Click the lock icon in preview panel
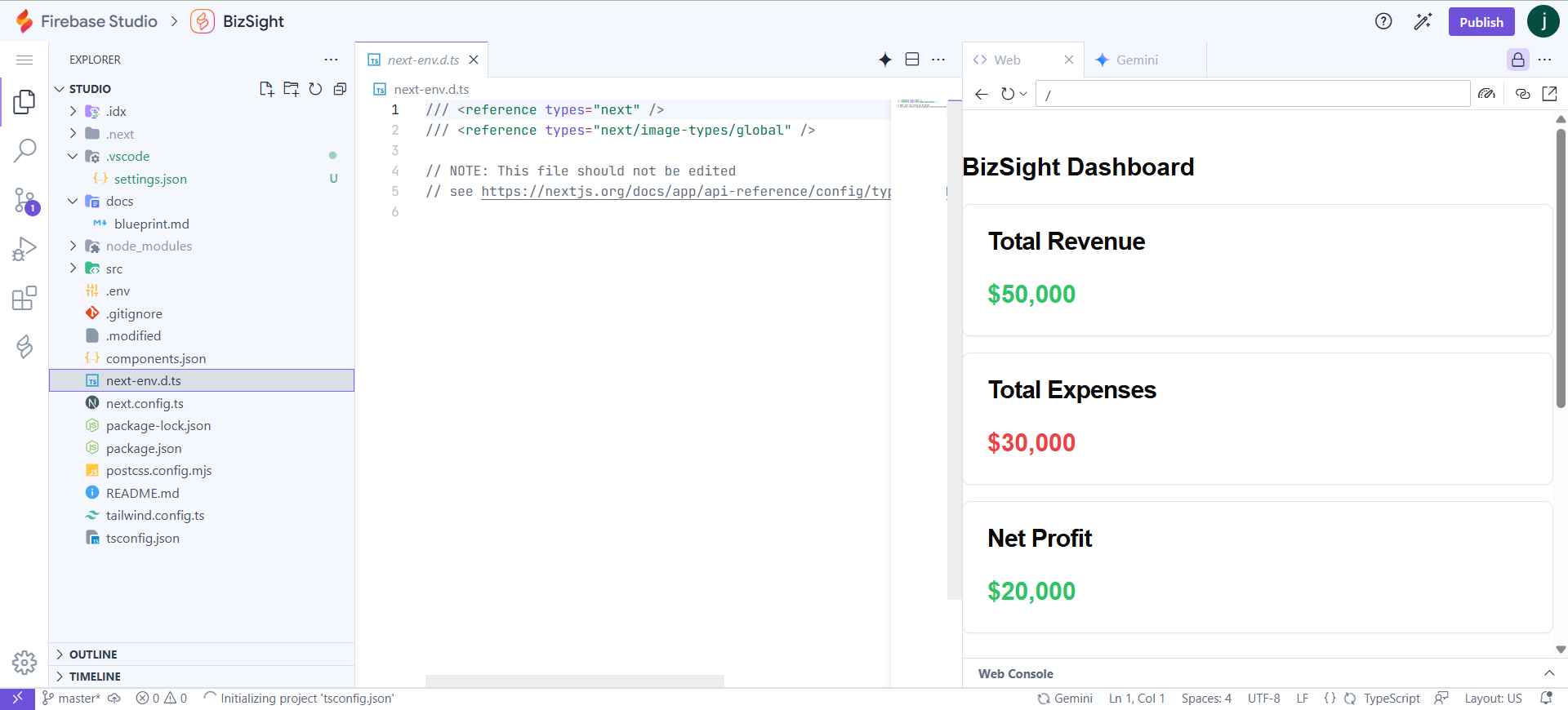This screenshot has height=710, width=1568. 1517,60
